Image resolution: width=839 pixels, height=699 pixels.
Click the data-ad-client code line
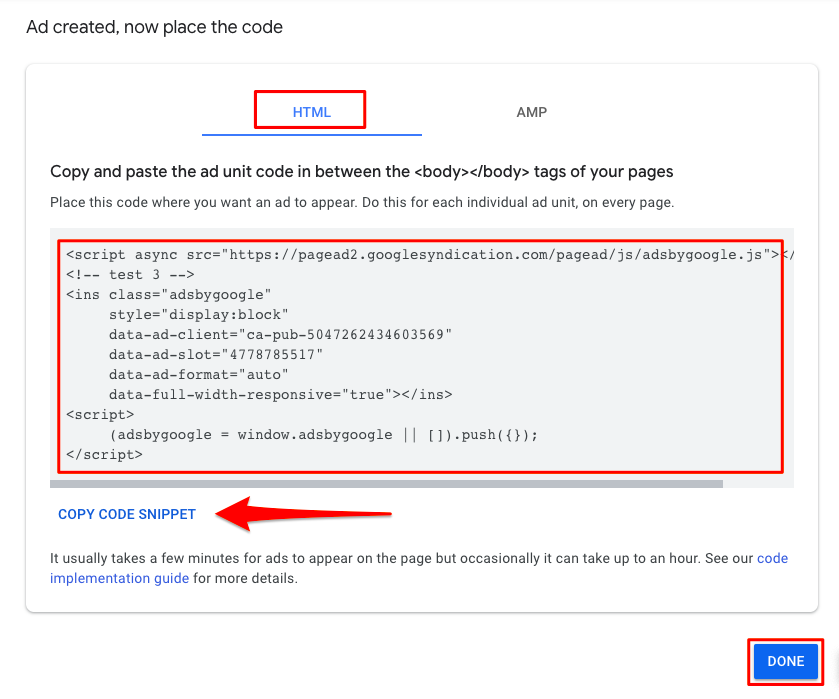coord(280,335)
